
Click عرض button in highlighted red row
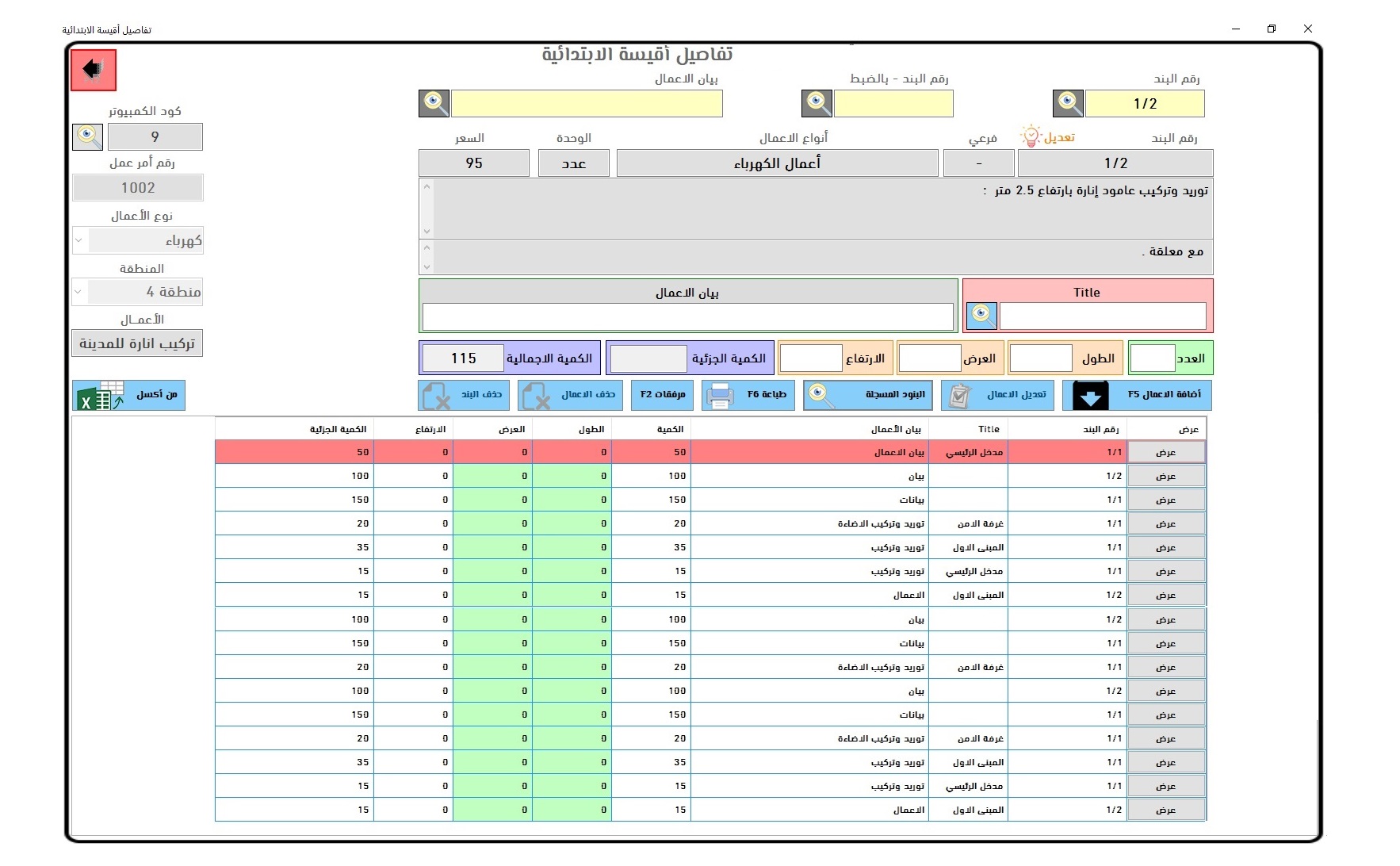click(x=1166, y=452)
